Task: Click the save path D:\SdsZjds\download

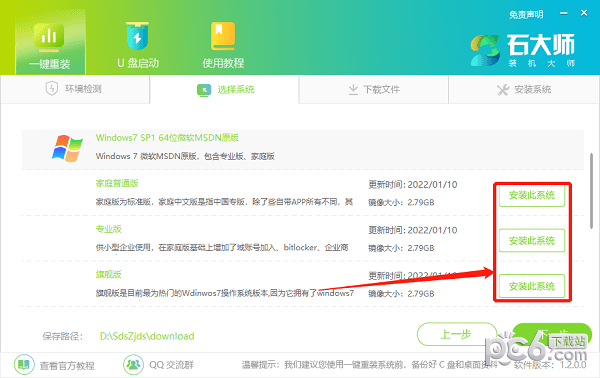Action: (x=147, y=336)
